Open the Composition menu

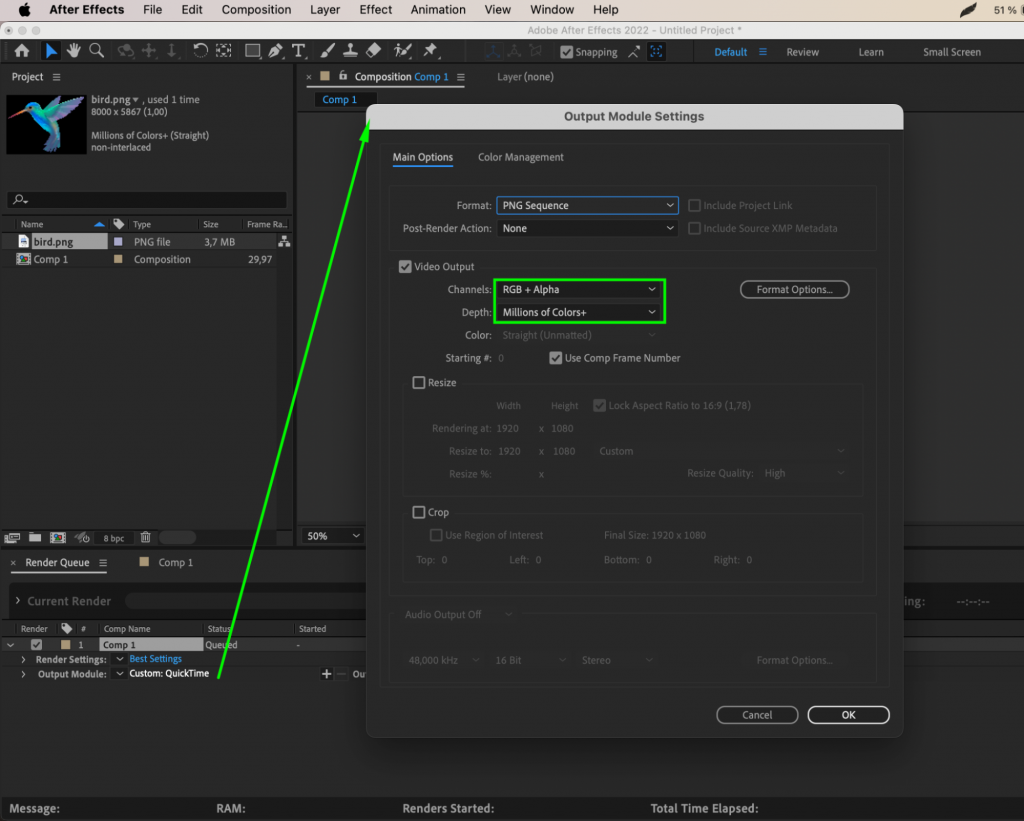[x=256, y=9]
